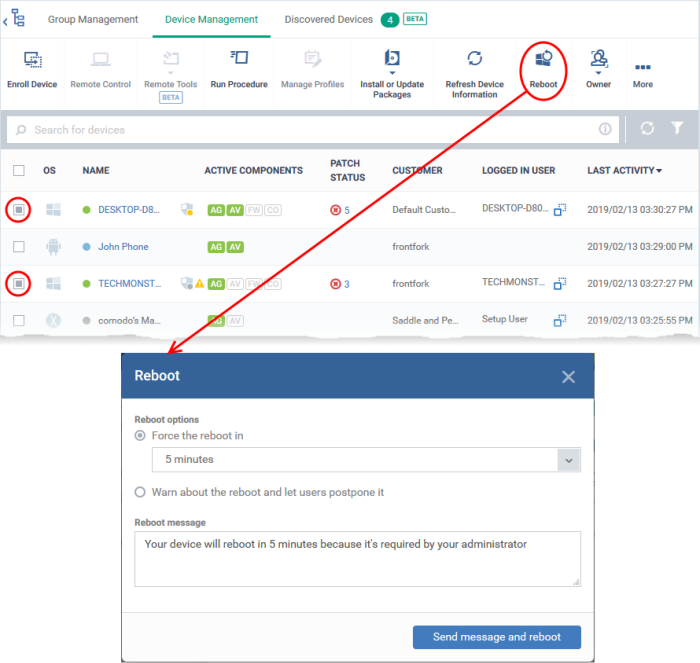Collapse the left panel chevron
The height and width of the screenshot is (663, 700).
coord(5,21)
